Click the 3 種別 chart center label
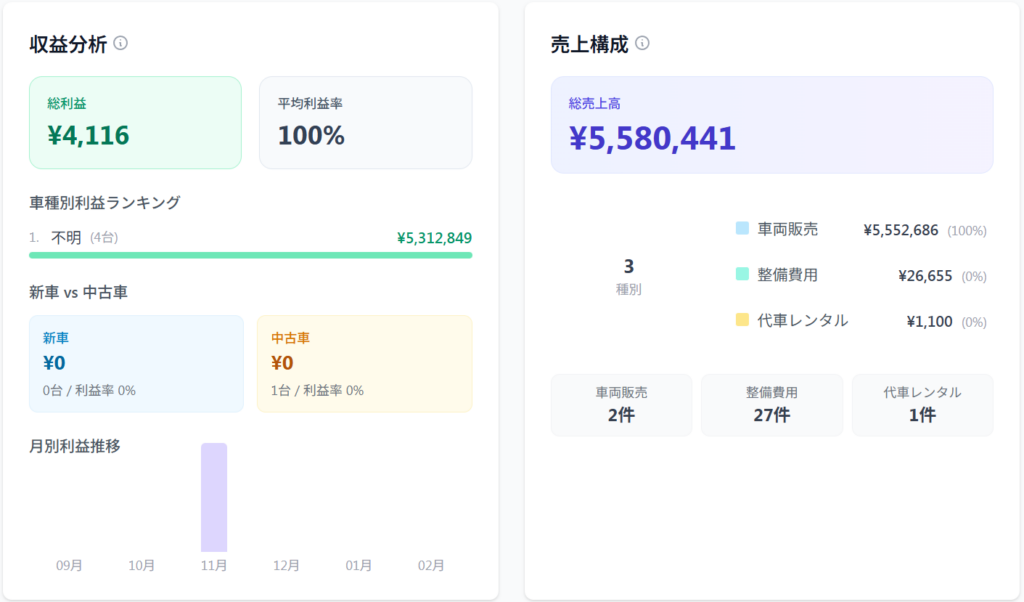The height and width of the screenshot is (602, 1024). (x=628, y=276)
